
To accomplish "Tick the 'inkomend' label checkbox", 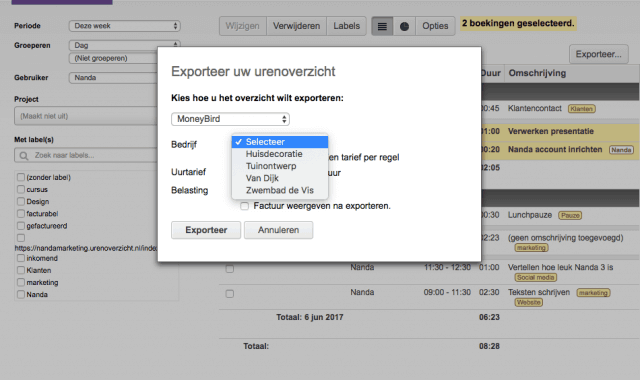I will click(x=21, y=258).
